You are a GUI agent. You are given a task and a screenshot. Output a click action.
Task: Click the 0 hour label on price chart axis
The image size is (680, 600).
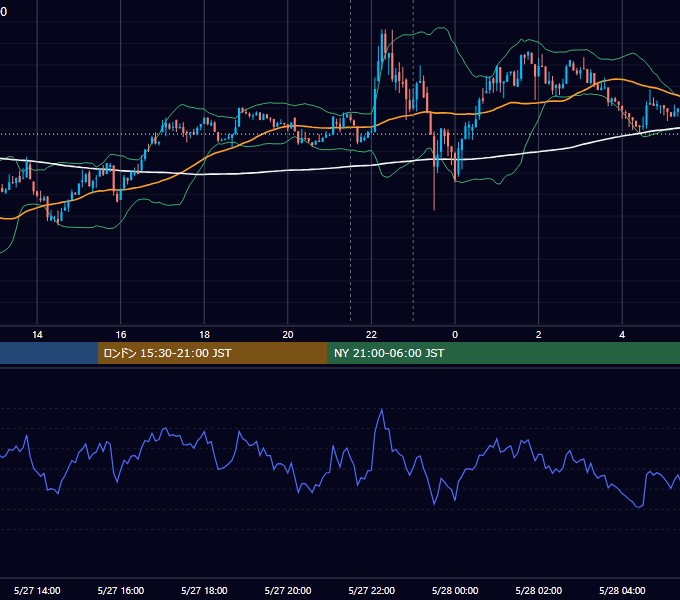coord(455,335)
